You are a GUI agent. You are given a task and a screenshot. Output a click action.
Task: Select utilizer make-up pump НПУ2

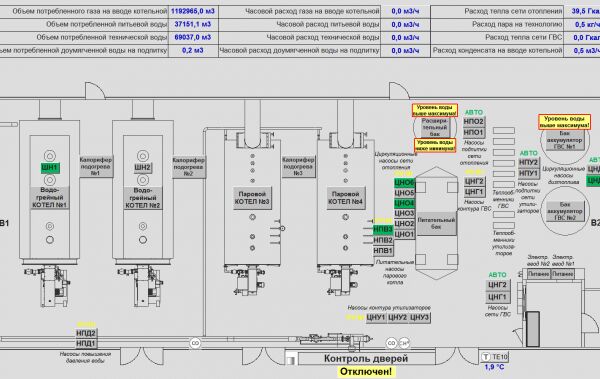click(528, 163)
